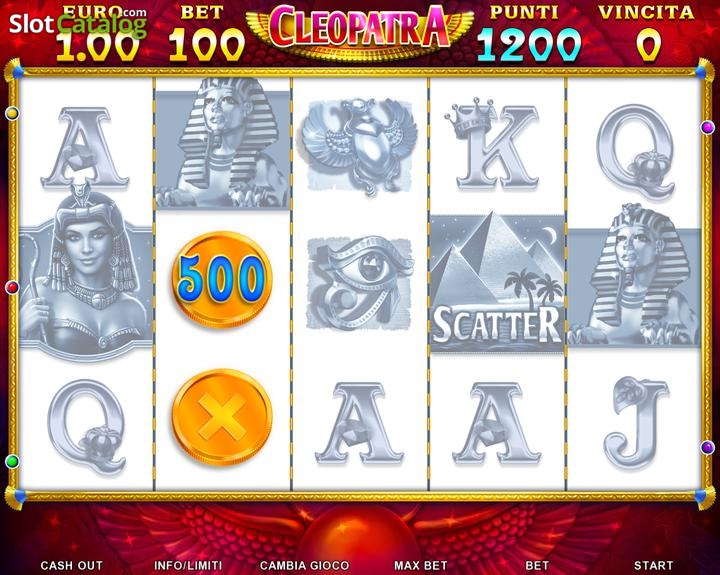This screenshot has height=575, width=720.
Task: Click the SlotCatalog.com logo
Action: pyautogui.click(x=78, y=23)
